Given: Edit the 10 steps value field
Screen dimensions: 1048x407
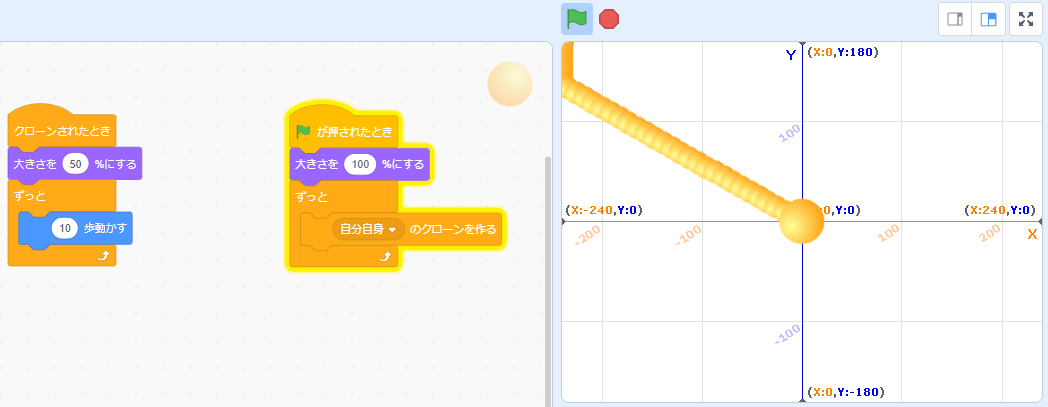Looking at the screenshot, I should click(65, 228).
